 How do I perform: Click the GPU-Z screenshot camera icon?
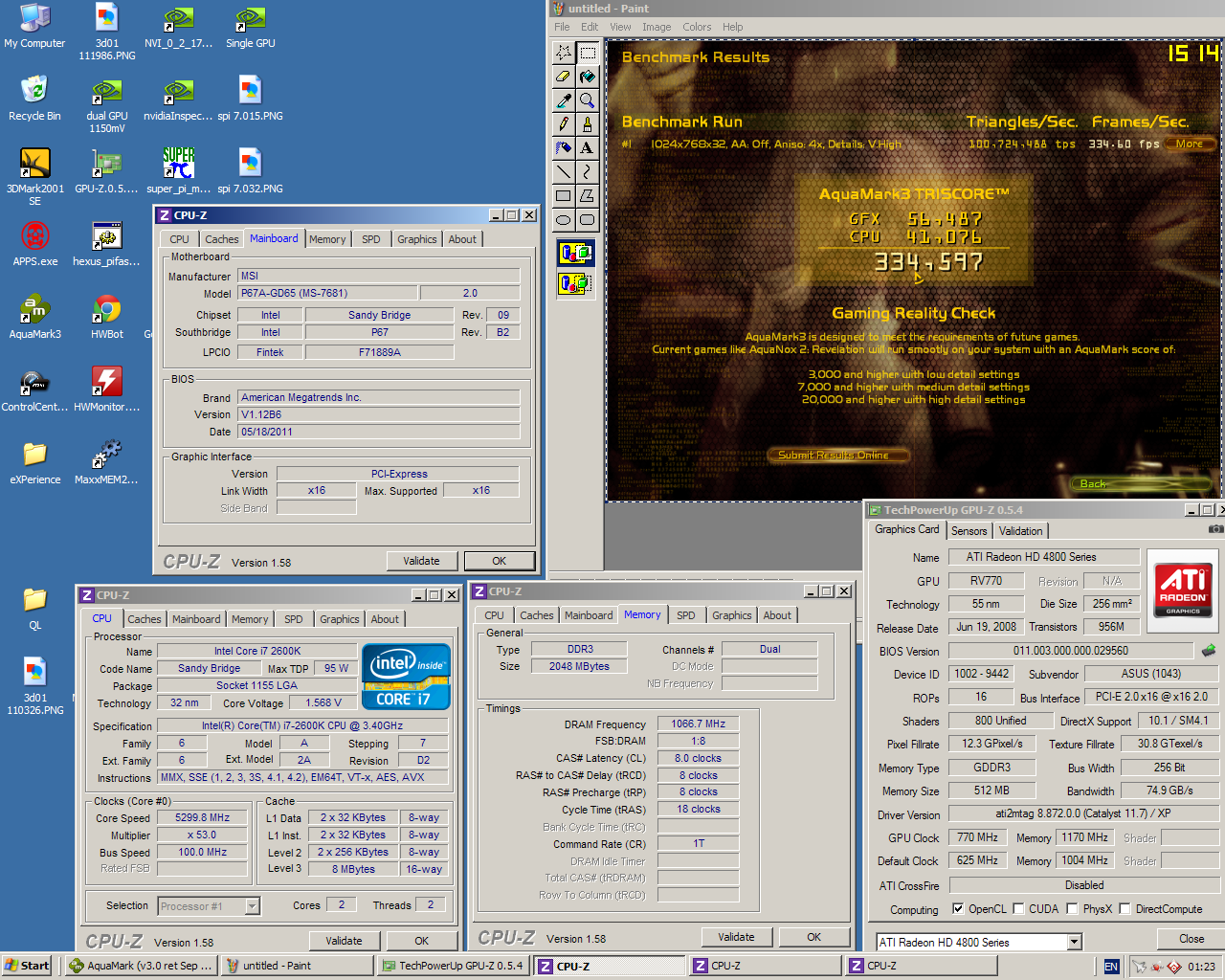click(x=1215, y=528)
